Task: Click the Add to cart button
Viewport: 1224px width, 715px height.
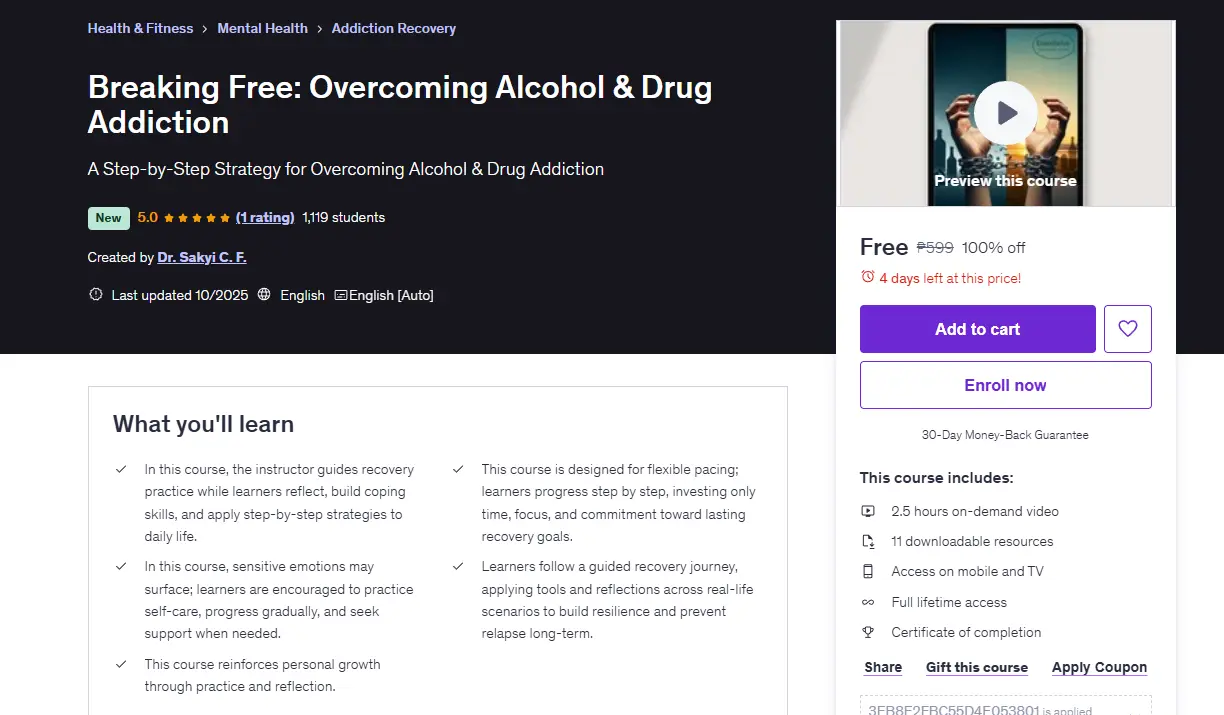Action: click(x=978, y=329)
